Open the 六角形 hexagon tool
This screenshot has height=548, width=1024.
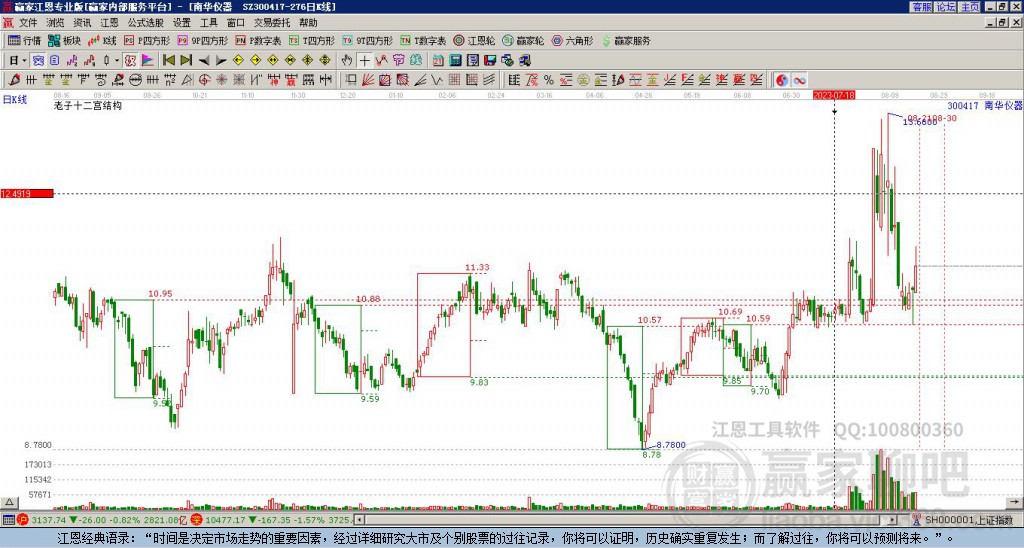point(572,40)
